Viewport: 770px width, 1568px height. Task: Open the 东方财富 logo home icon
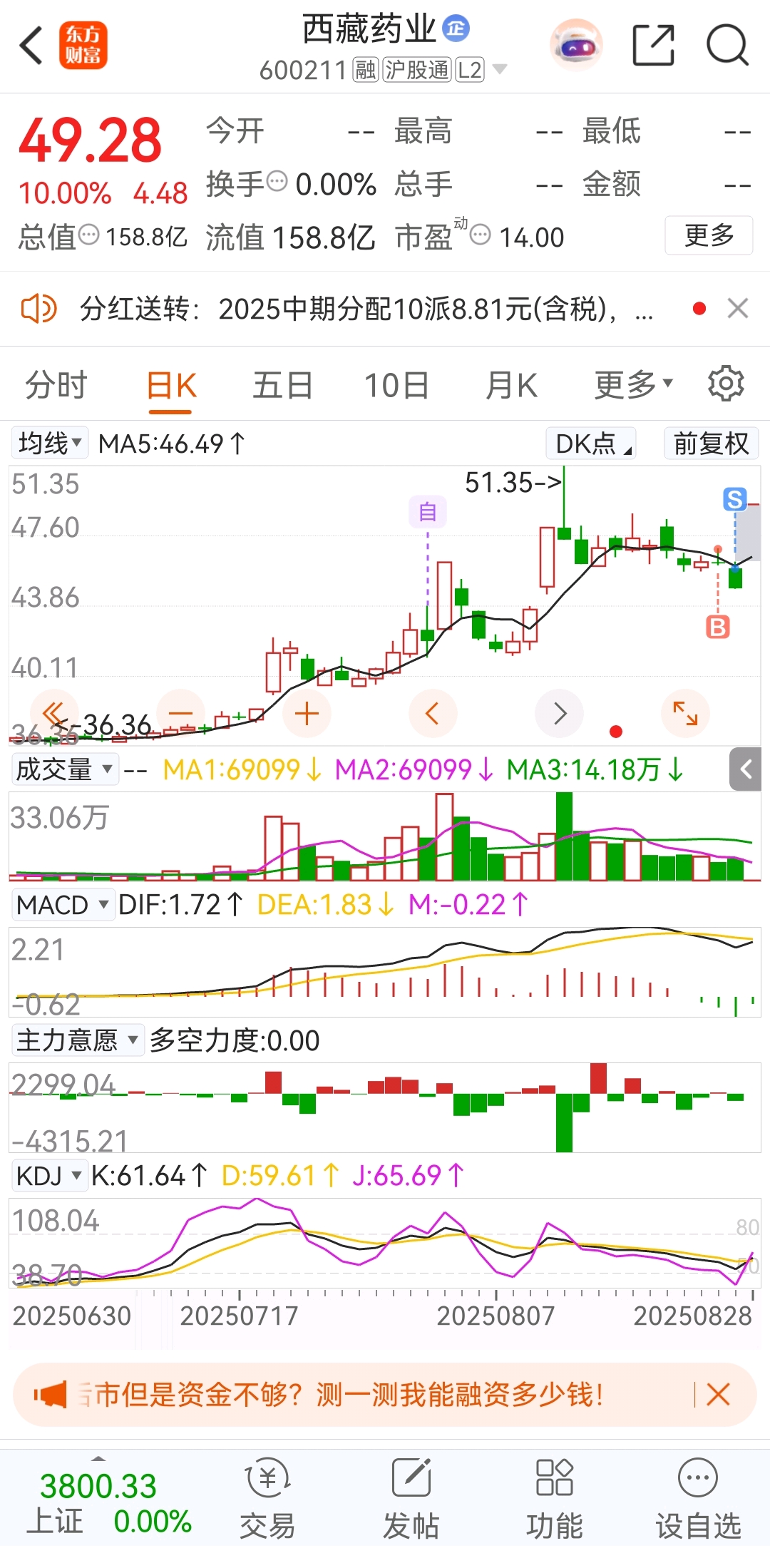click(x=83, y=46)
